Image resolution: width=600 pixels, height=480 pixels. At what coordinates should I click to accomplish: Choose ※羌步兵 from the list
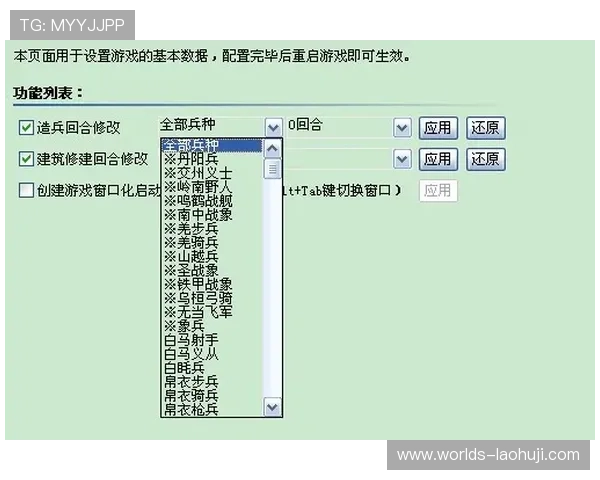[x=212, y=229]
